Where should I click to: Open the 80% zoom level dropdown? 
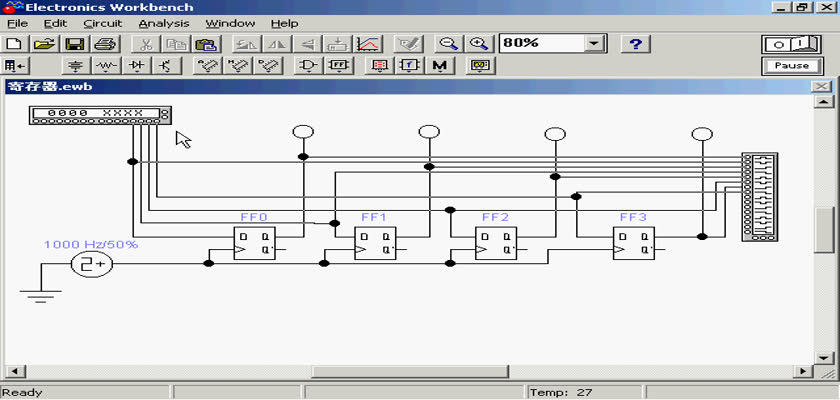click(x=596, y=44)
